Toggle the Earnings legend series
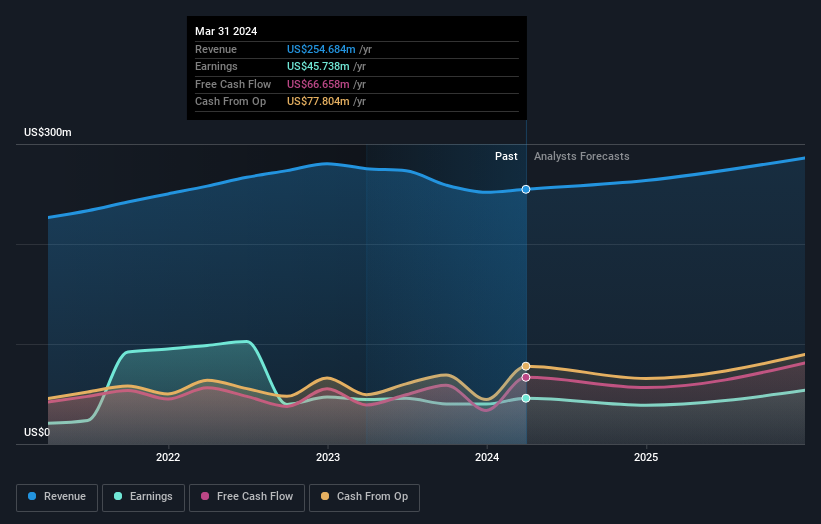 coord(143,497)
